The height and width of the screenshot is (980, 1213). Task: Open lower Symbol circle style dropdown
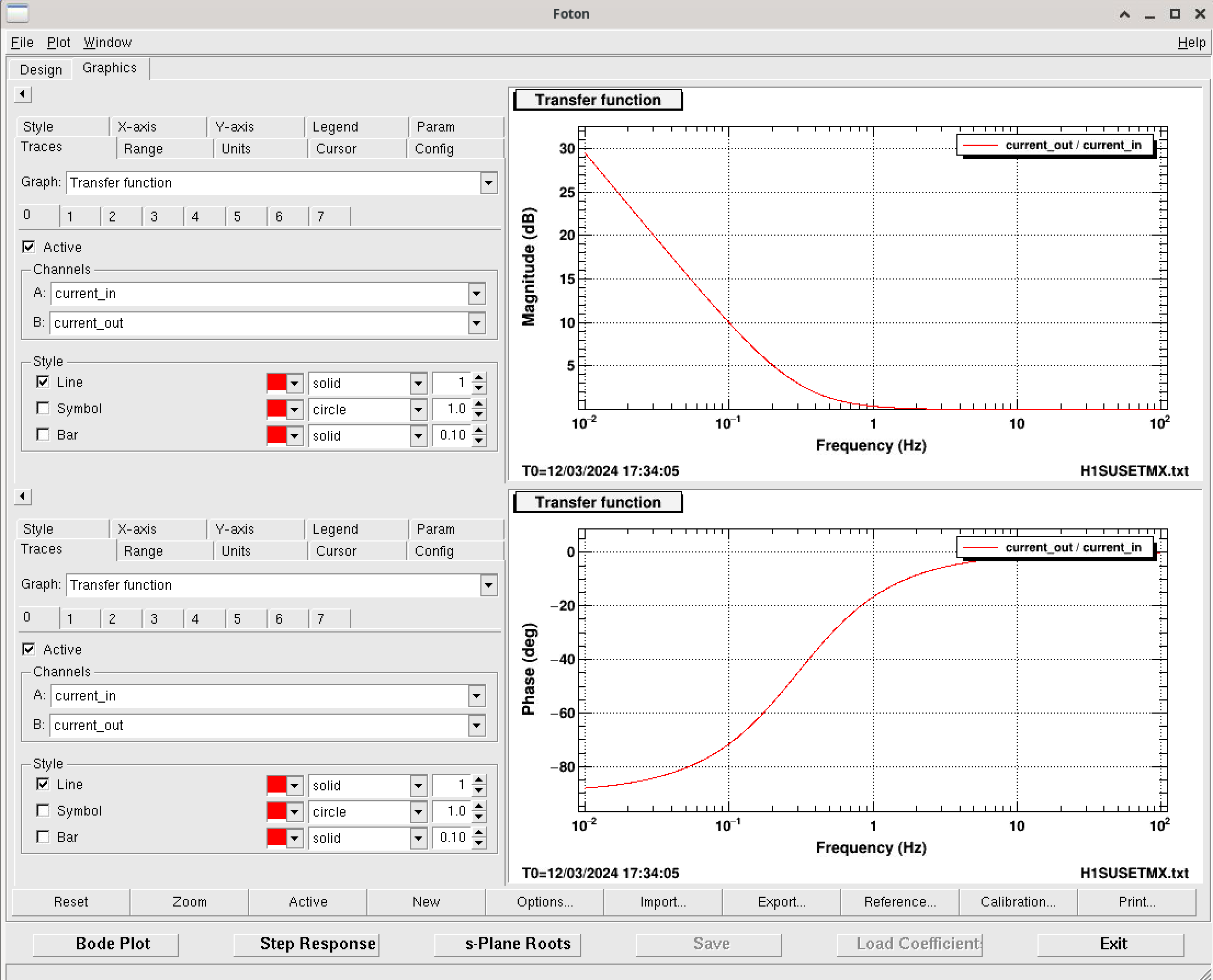click(418, 812)
